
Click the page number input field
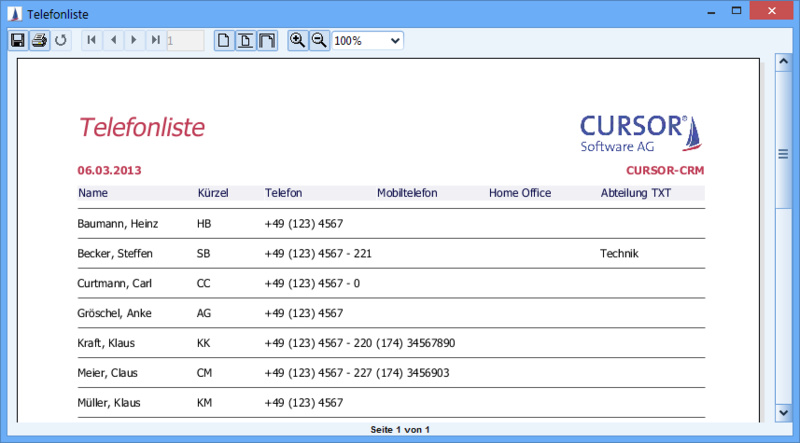pos(185,41)
